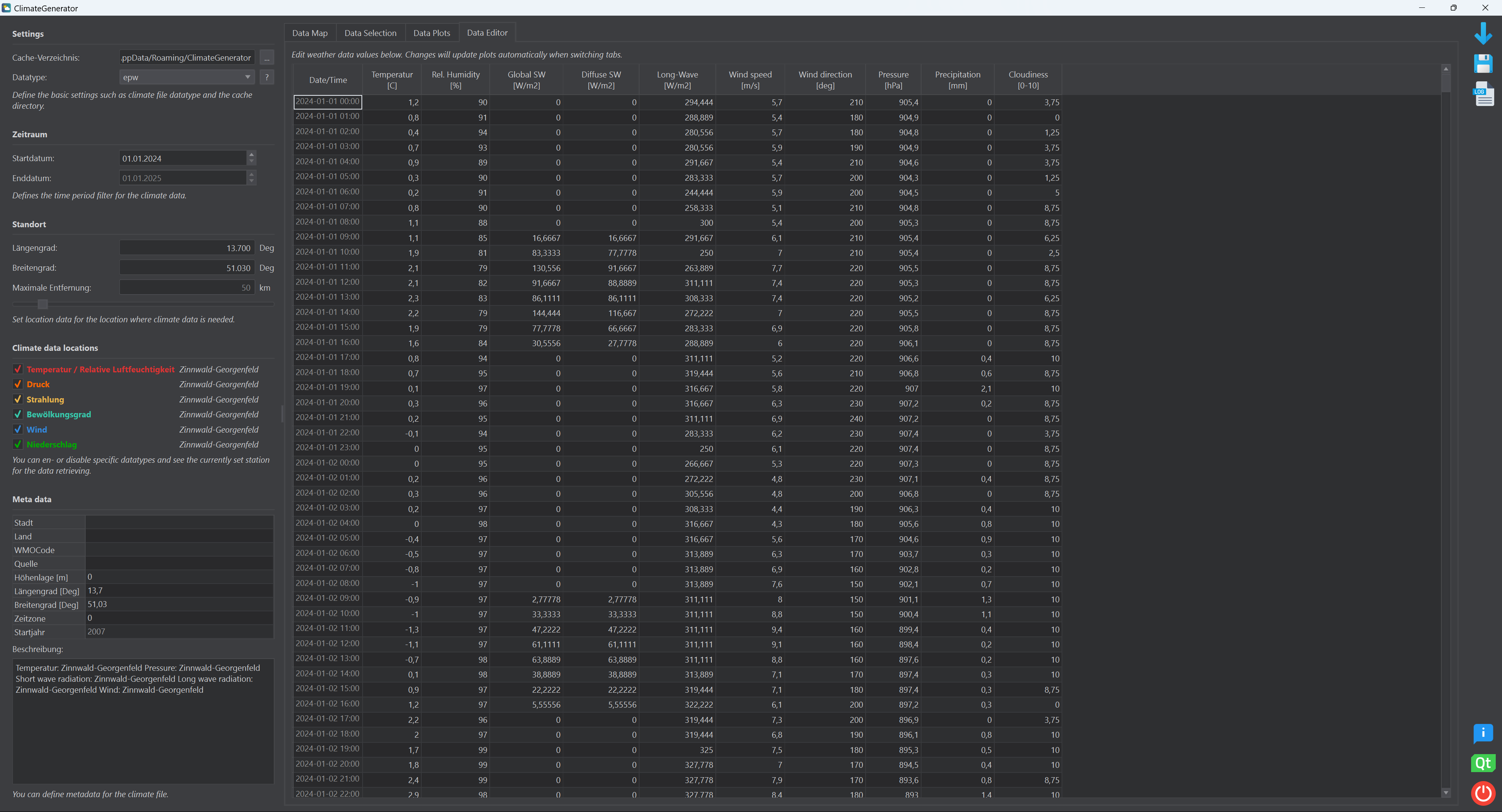Browse cache directory with the ... button

point(266,57)
